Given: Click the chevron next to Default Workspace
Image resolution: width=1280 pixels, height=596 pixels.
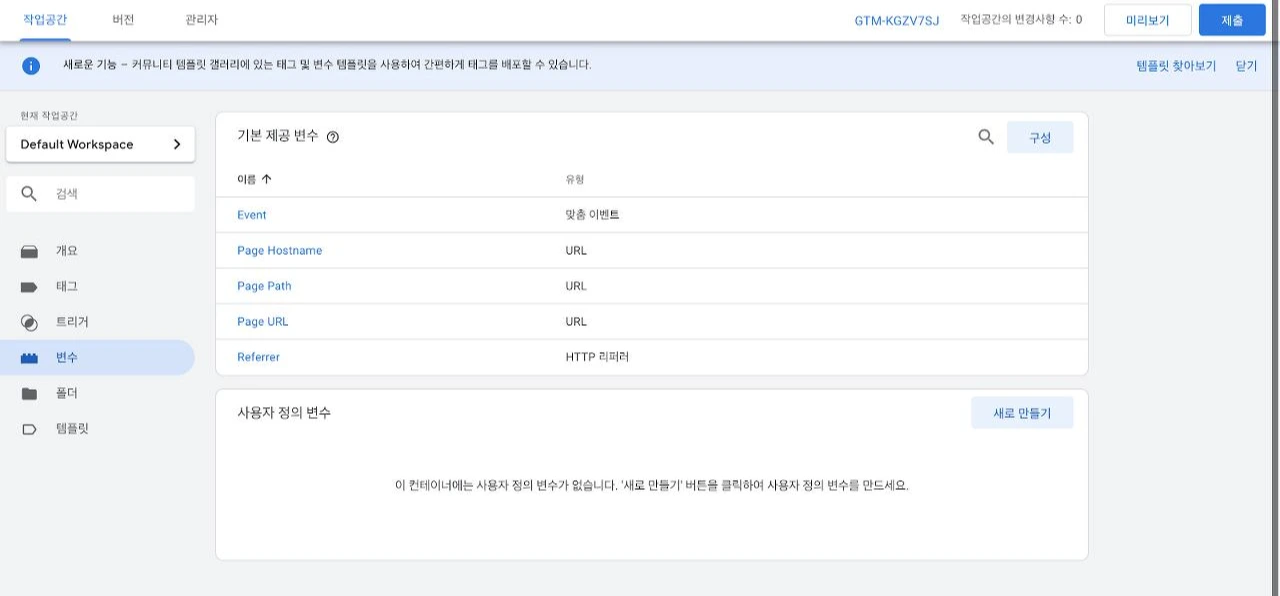Looking at the screenshot, I should (x=177, y=144).
